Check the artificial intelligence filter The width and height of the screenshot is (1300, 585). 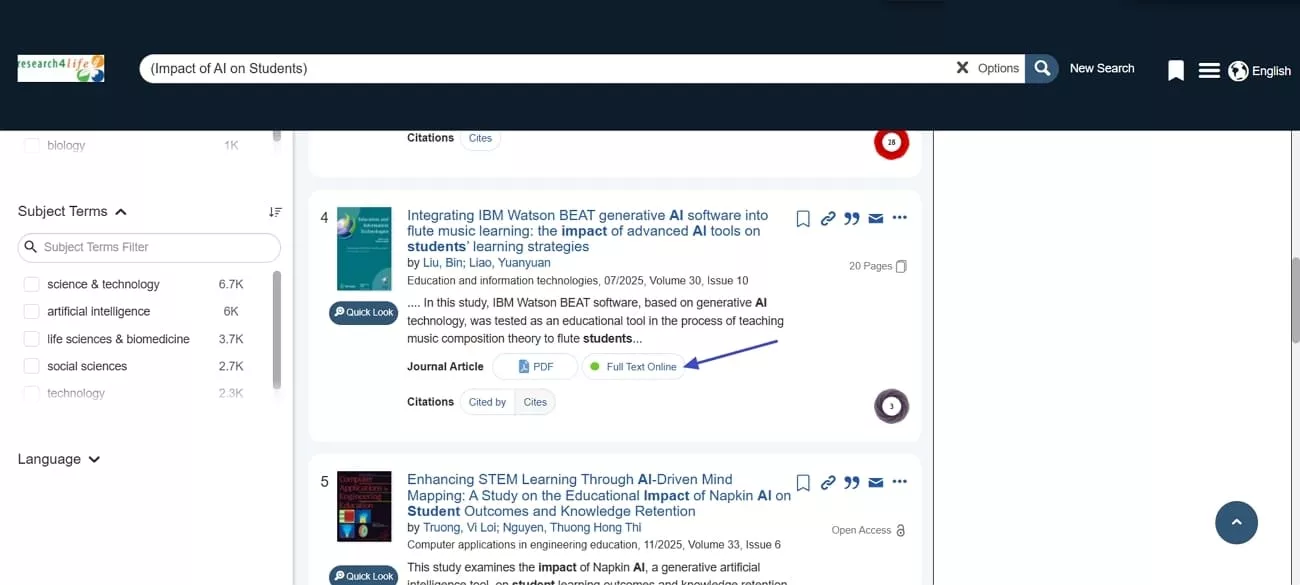pos(31,311)
